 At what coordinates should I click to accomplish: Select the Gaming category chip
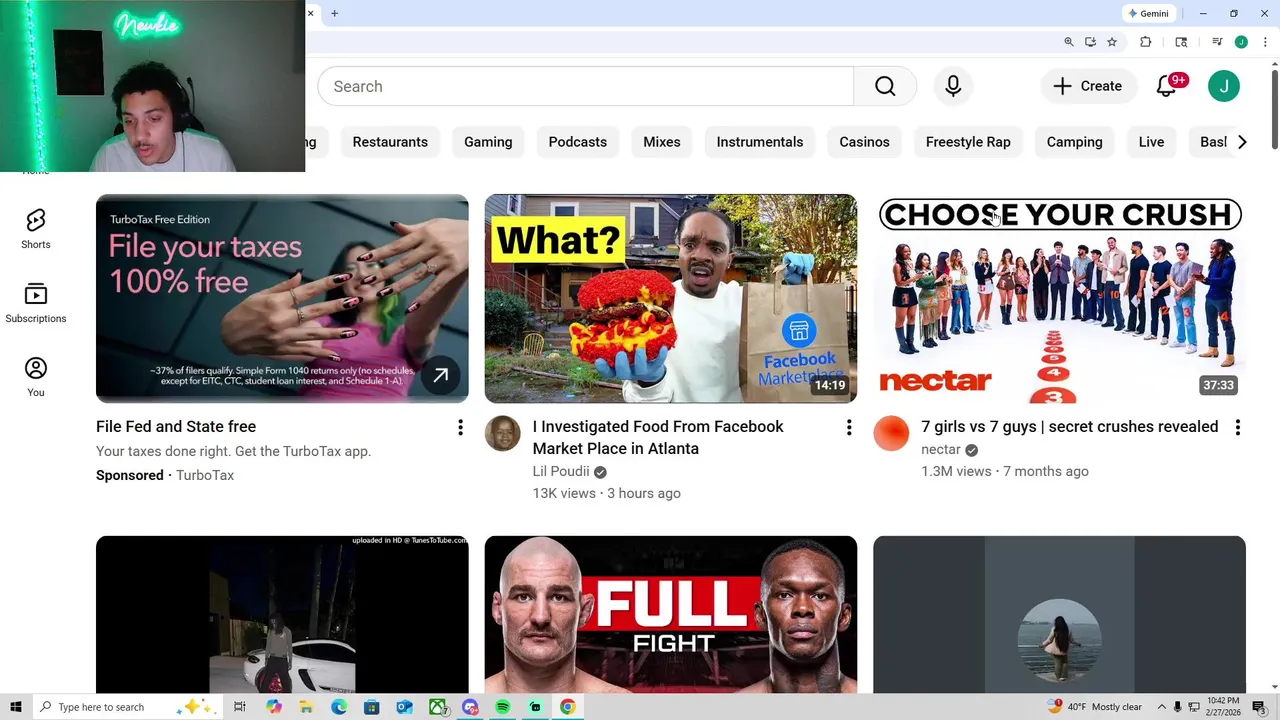[488, 142]
